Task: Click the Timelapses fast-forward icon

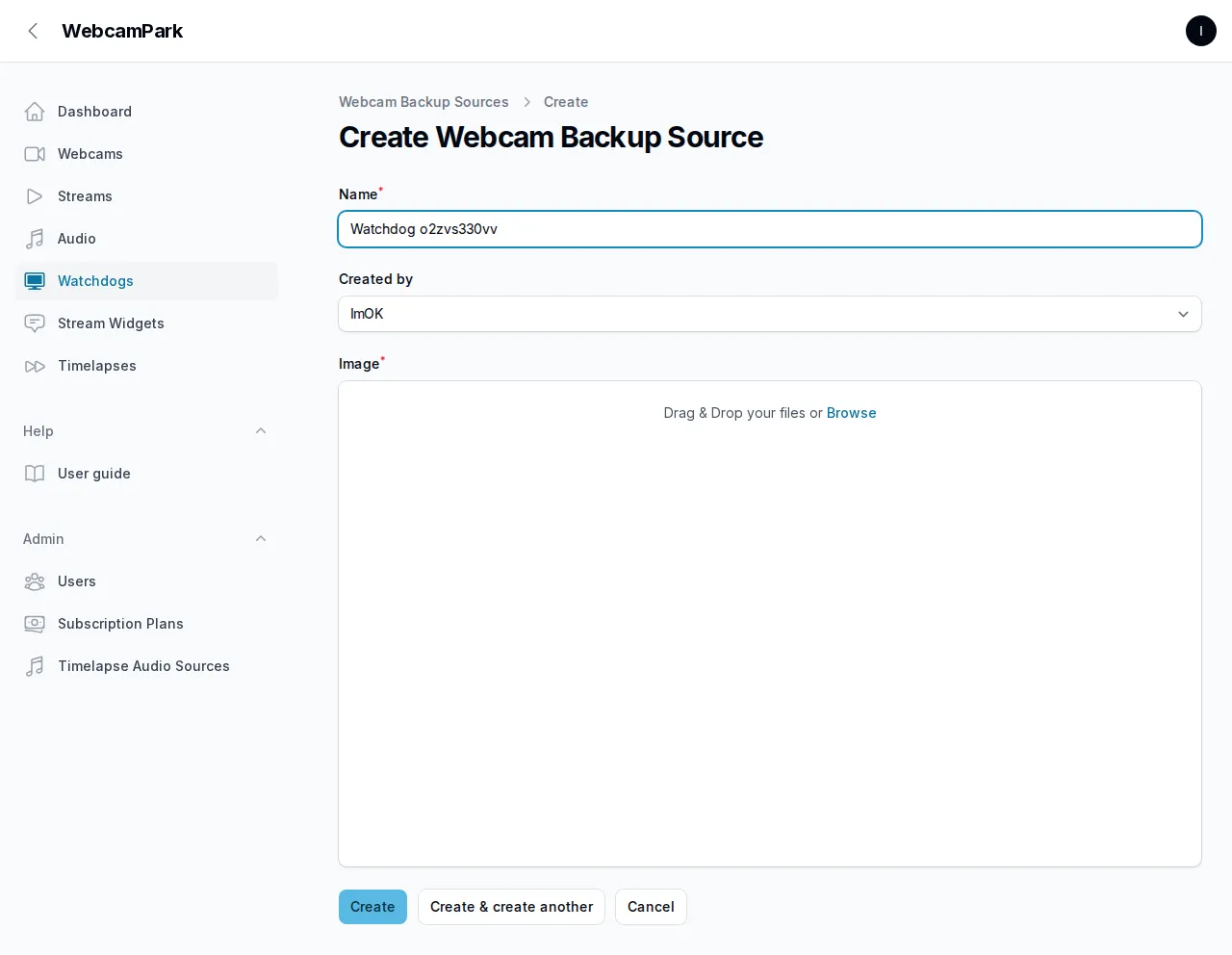Action: click(35, 366)
